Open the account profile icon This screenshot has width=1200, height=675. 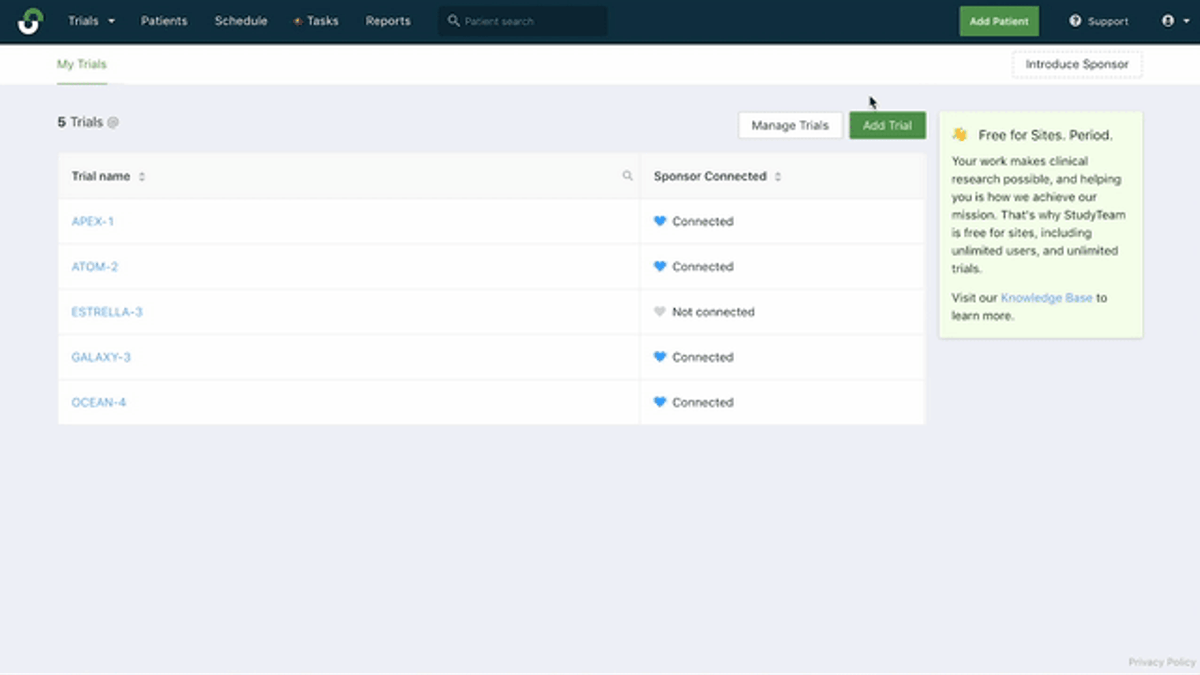point(1168,20)
